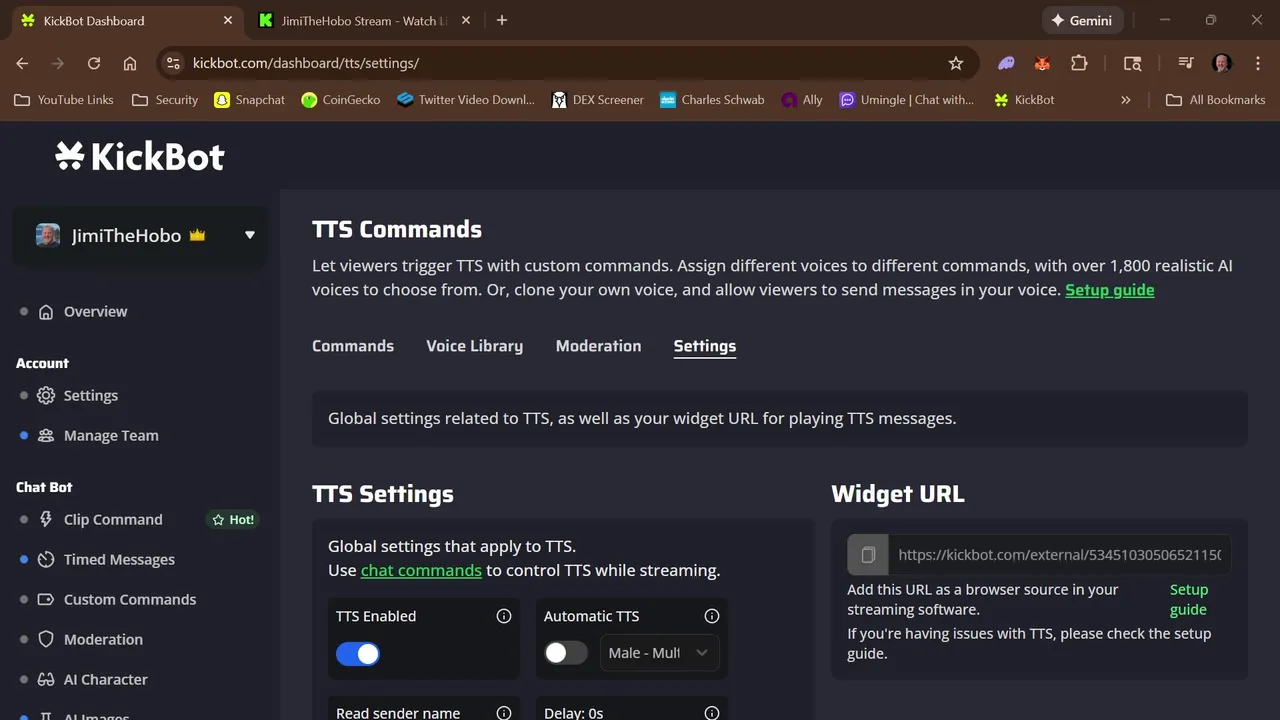
Task: Open a new browser tab
Action: point(502,20)
